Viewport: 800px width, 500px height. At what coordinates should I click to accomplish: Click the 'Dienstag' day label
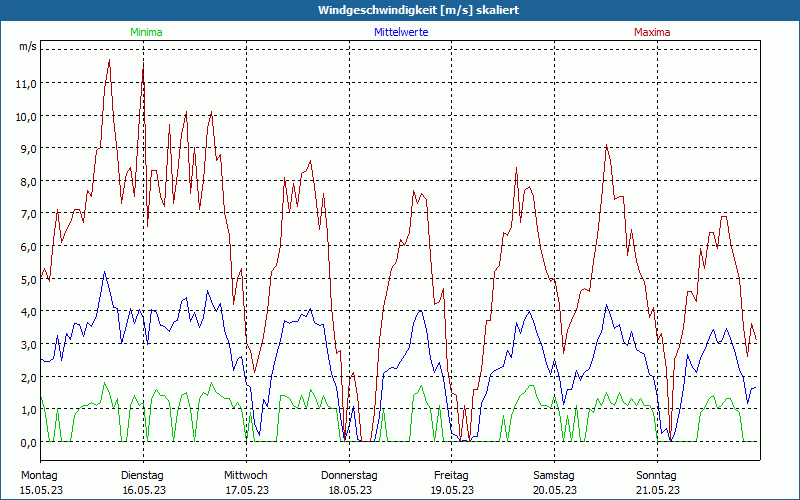pos(142,476)
